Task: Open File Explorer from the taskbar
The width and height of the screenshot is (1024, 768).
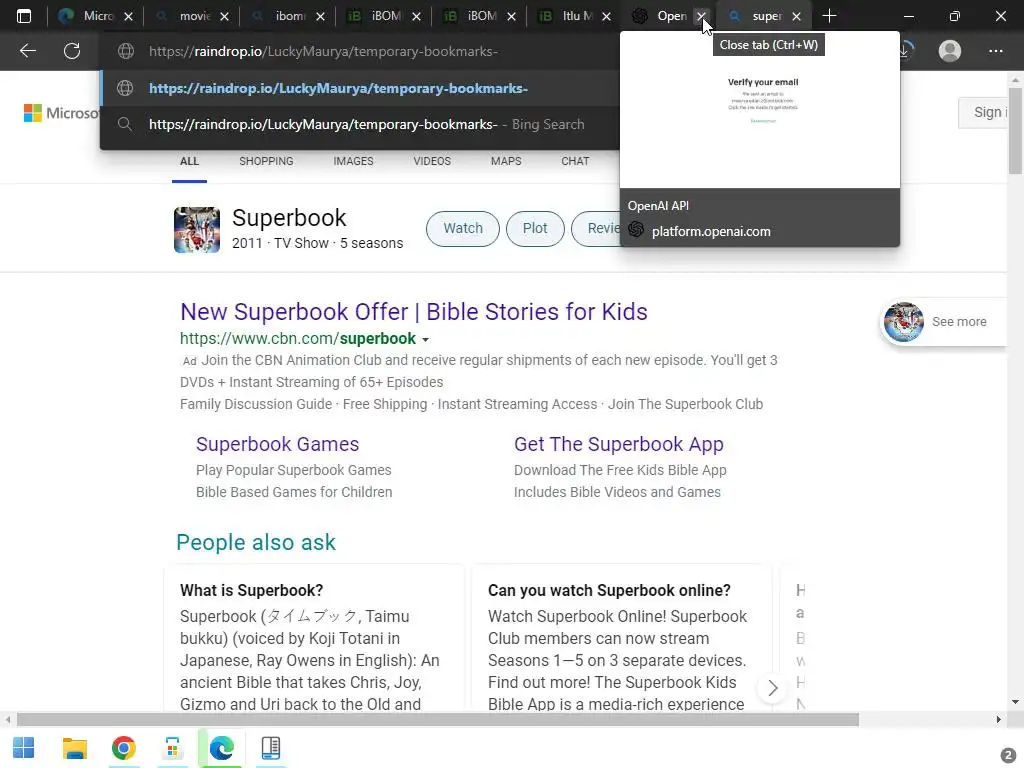Action: click(x=74, y=748)
